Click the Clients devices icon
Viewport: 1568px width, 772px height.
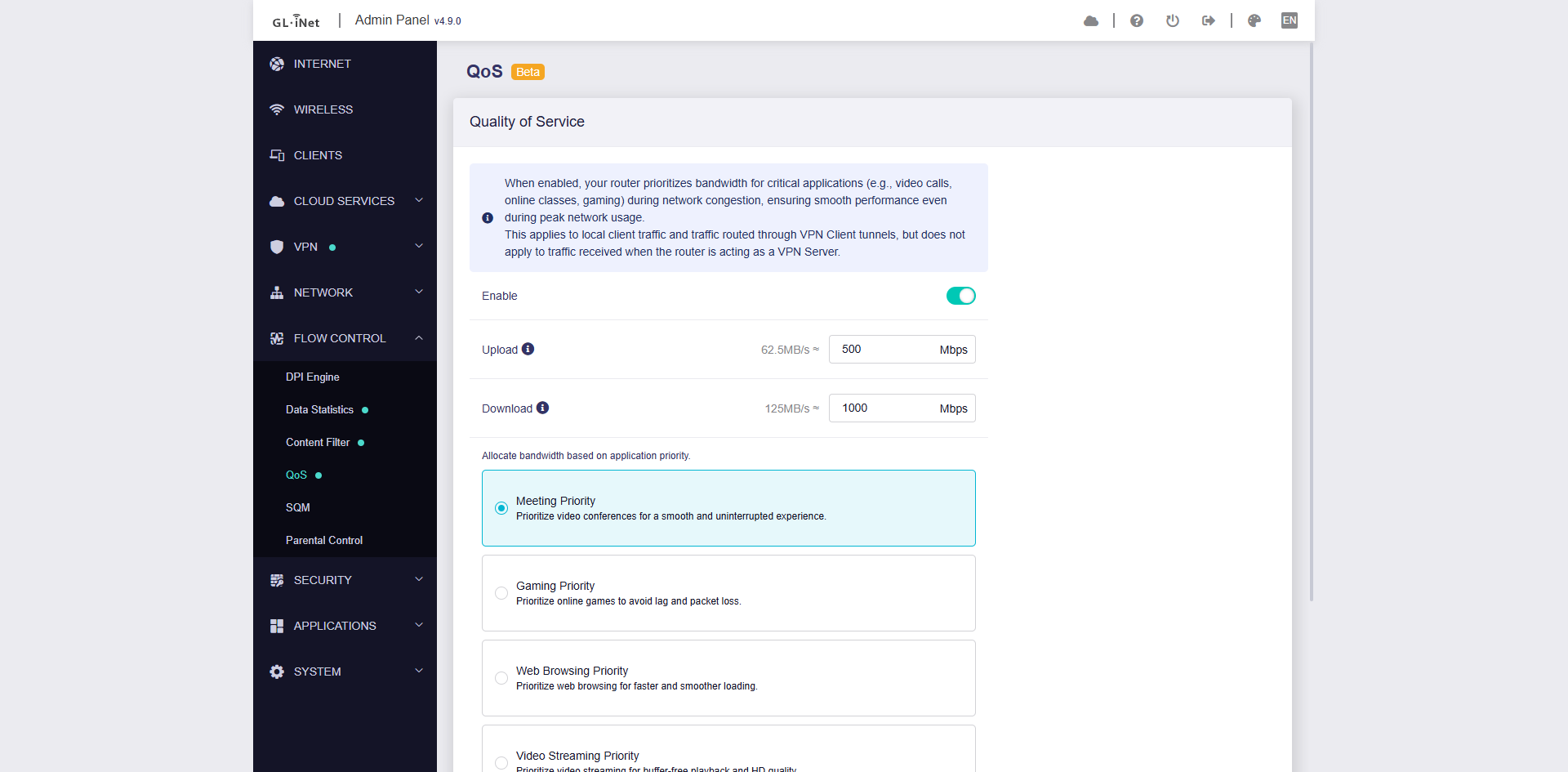(x=277, y=155)
